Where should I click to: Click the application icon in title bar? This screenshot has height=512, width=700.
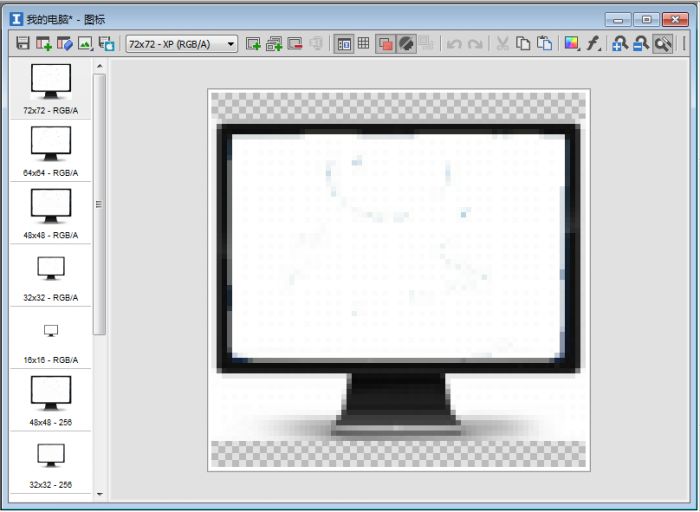click(x=16, y=19)
